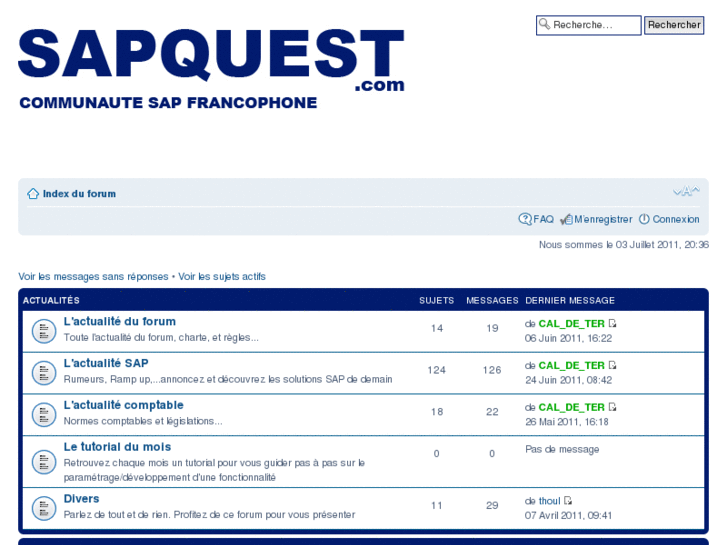Viewport: 727px width, 545px height.
Task: Open the L'actualité comptable forum
Action: click(x=123, y=405)
